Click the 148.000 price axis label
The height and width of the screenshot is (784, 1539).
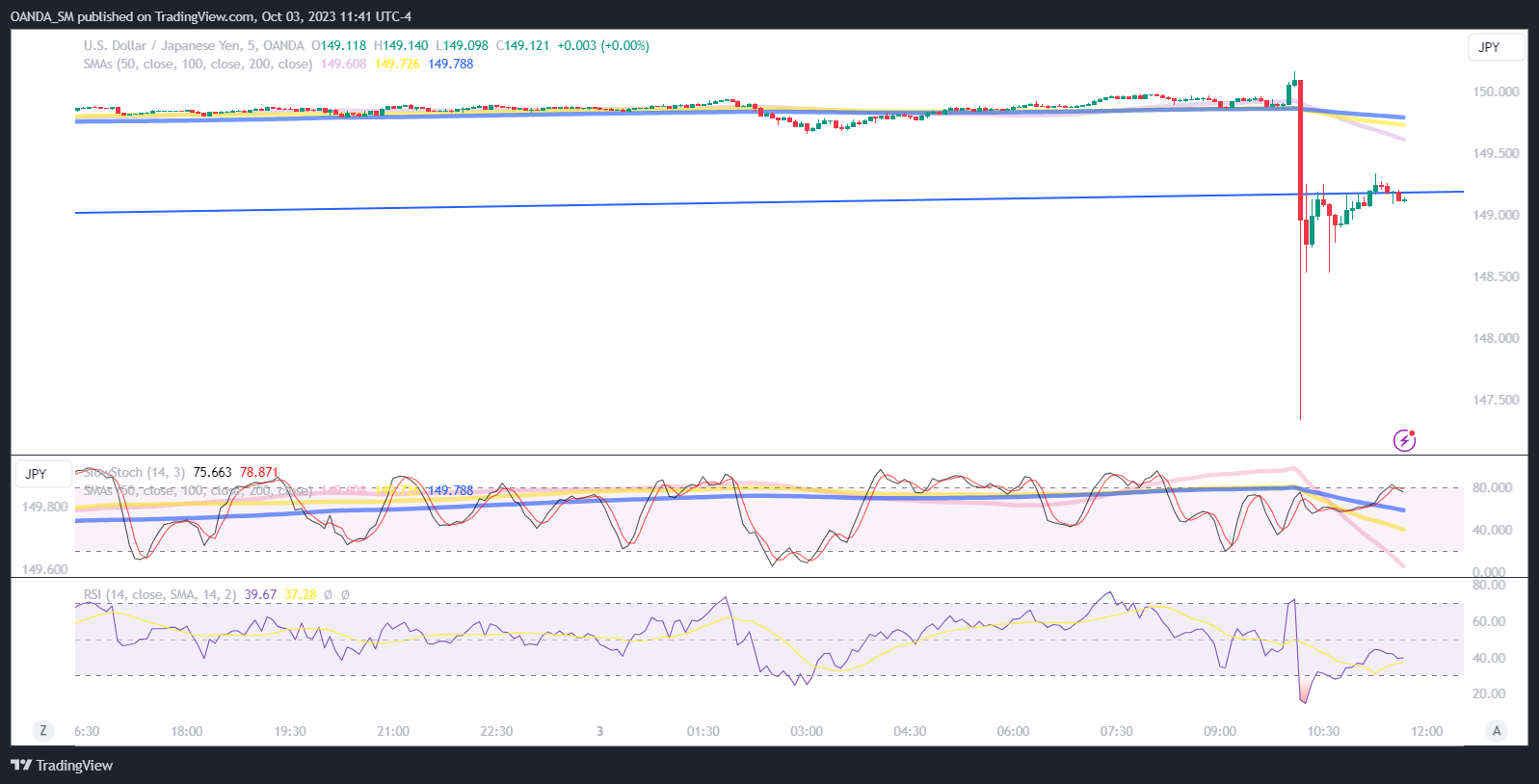[x=1496, y=338]
